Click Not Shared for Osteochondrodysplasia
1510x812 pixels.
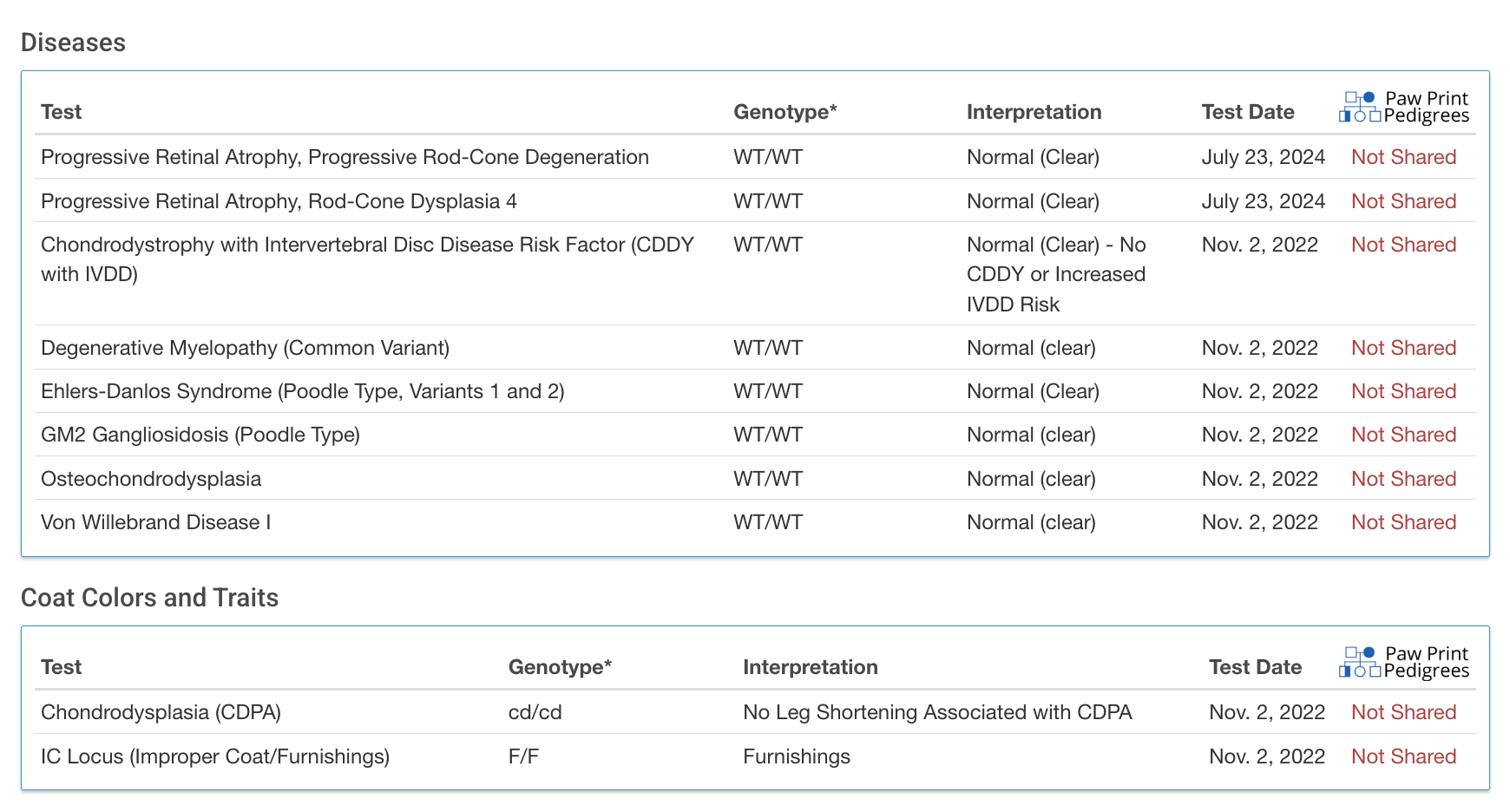coord(1403,479)
